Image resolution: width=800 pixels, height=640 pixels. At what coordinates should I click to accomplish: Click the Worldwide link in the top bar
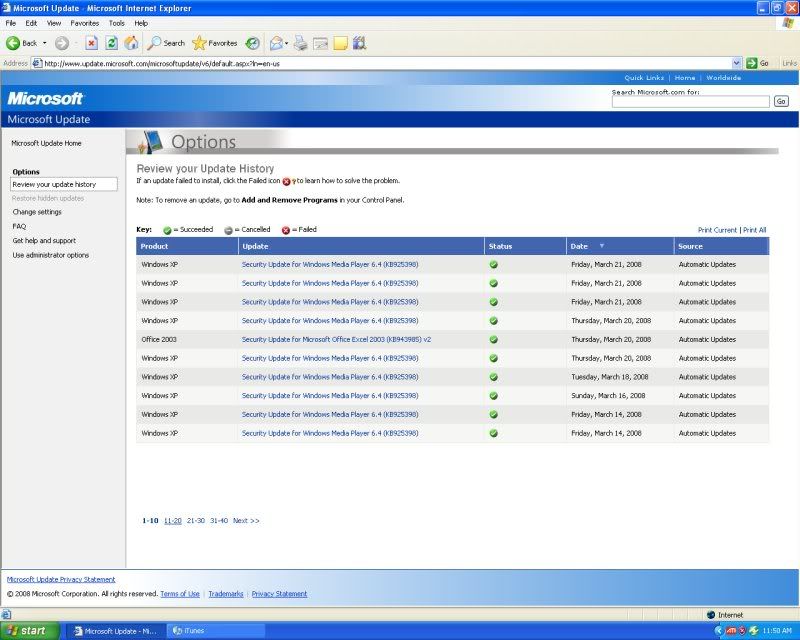[723, 78]
